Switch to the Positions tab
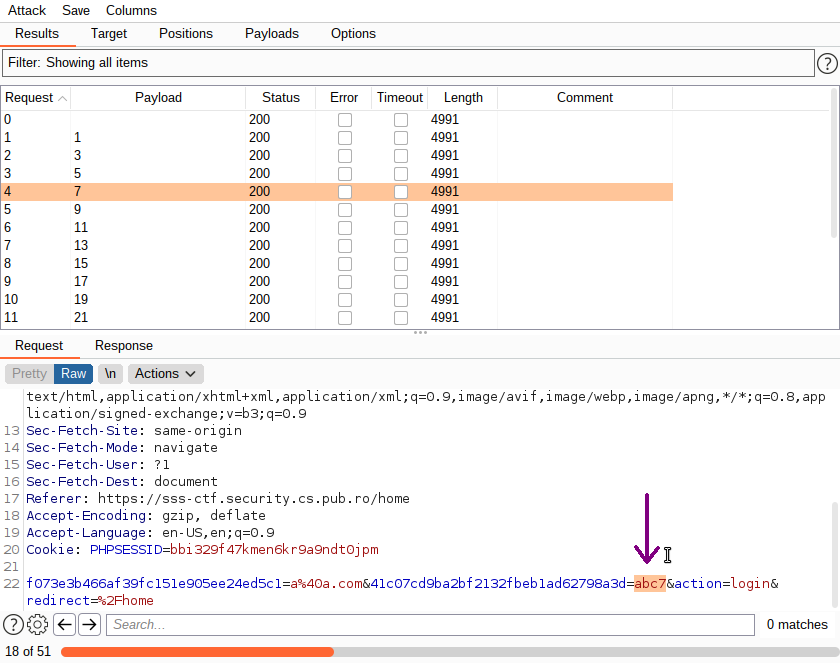Screen dimensions: 840x663 pyautogui.click(x=186, y=34)
